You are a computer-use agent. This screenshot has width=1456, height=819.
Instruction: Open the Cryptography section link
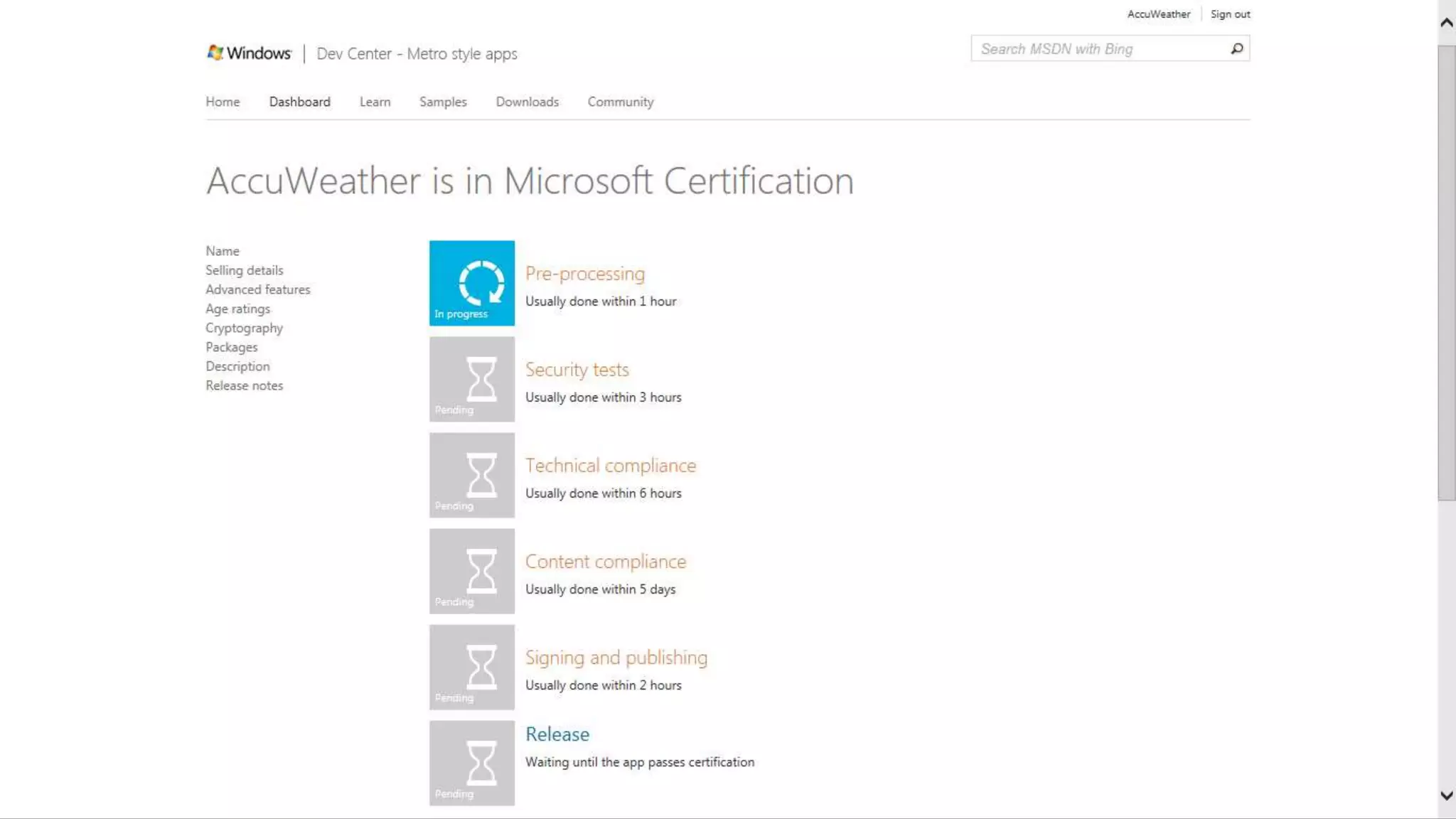[x=244, y=328]
